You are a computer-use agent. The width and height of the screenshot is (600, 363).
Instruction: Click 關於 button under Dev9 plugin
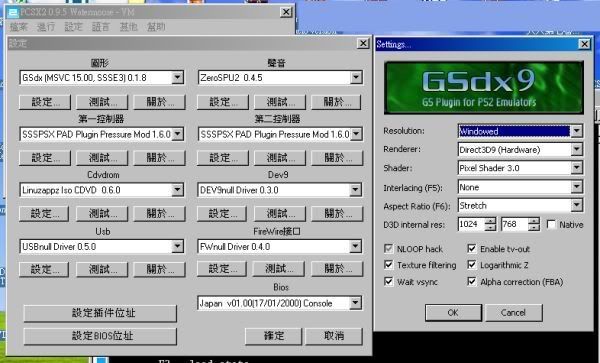click(337, 213)
